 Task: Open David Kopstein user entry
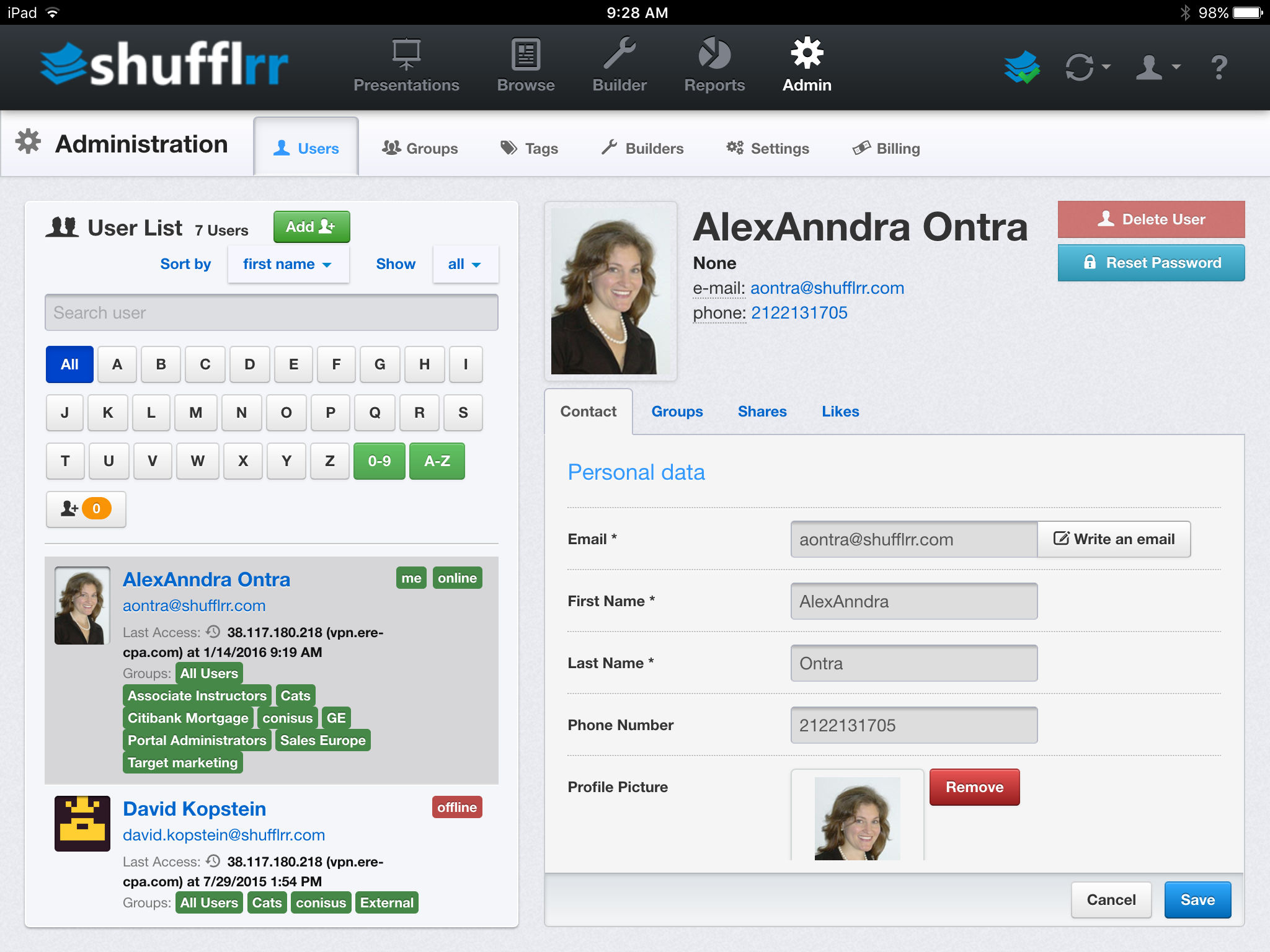(x=195, y=808)
